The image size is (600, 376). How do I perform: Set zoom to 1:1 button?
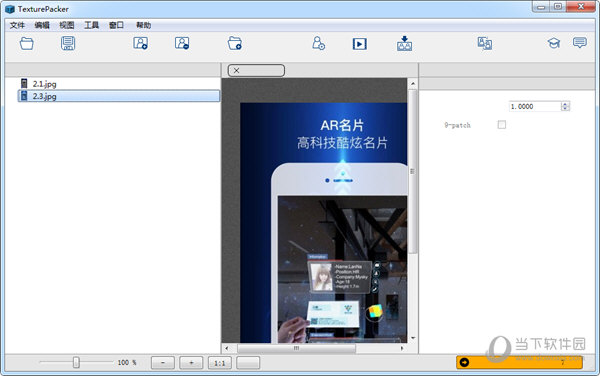pyautogui.click(x=220, y=363)
